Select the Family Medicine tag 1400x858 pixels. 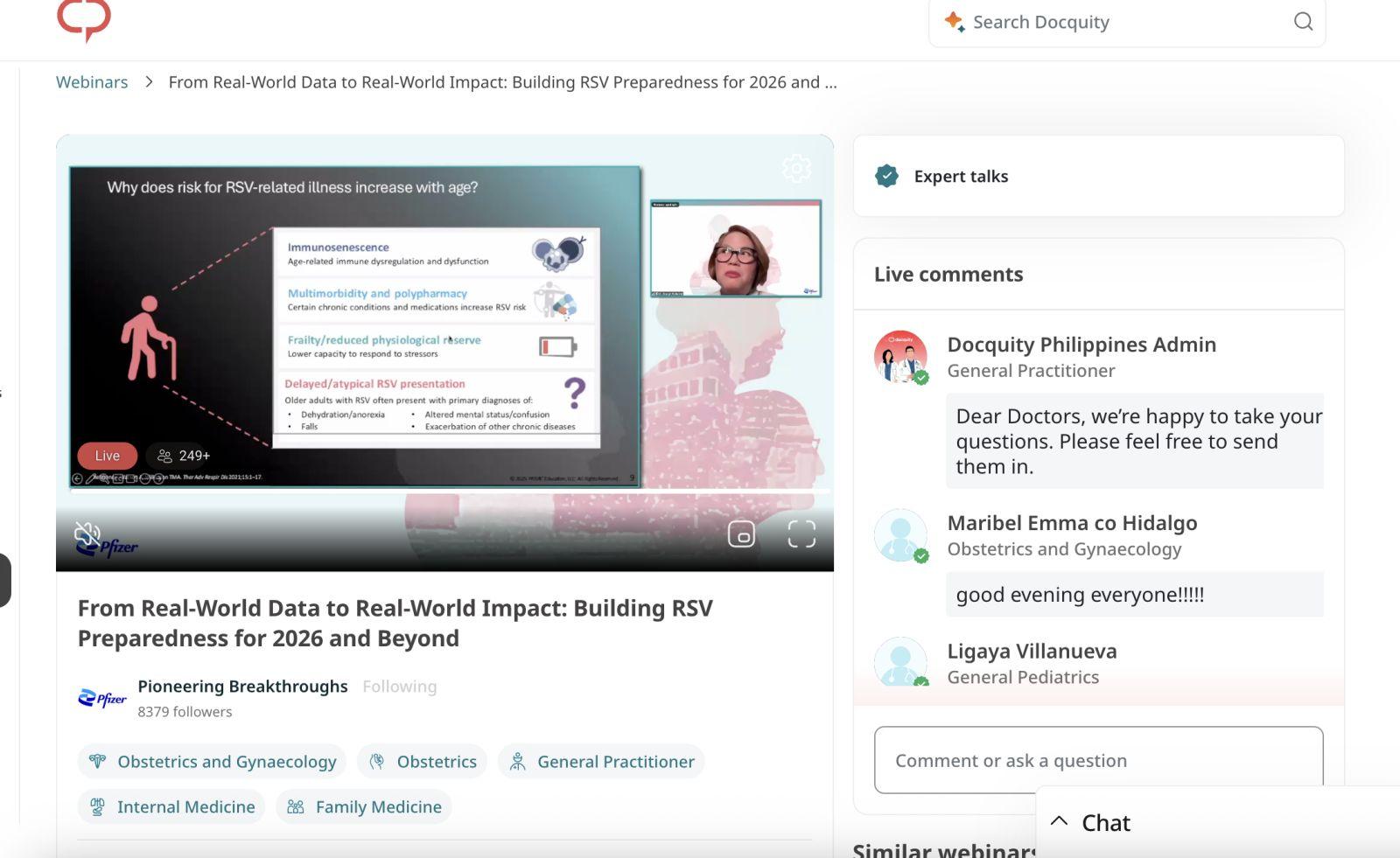(x=364, y=807)
